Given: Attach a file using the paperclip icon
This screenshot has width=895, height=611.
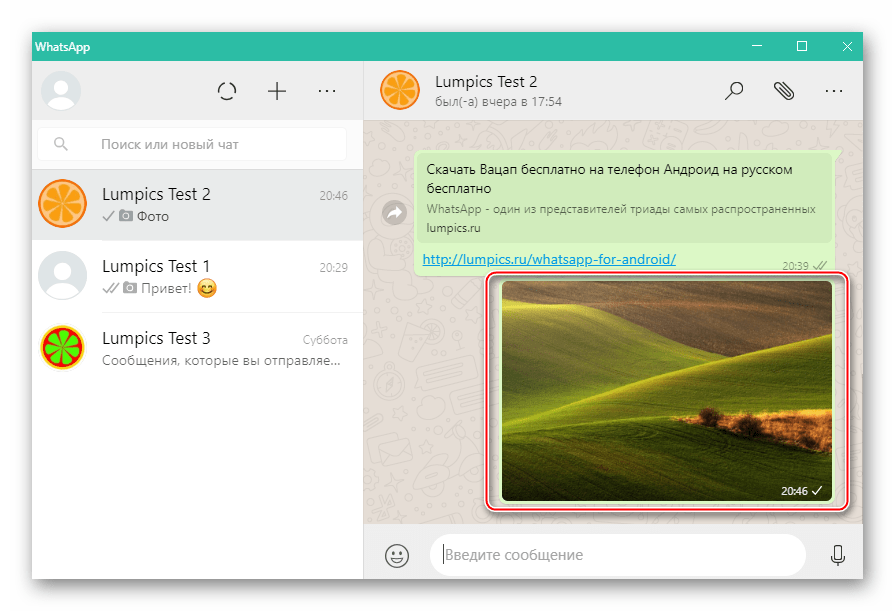Looking at the screenshot, I should point(784,91).
